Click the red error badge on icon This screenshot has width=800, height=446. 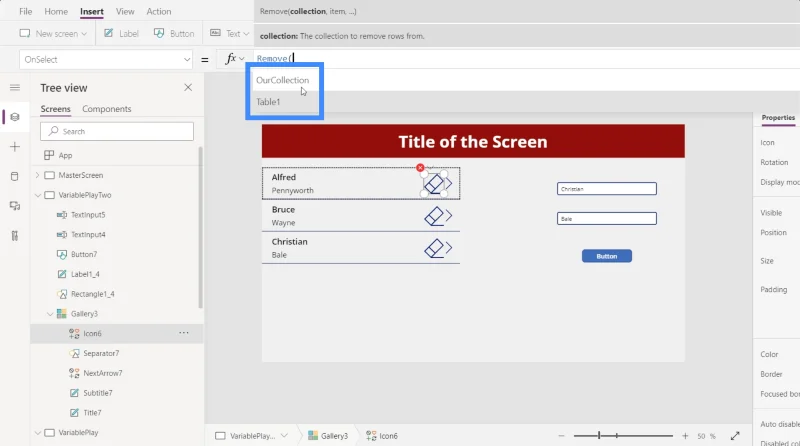420,168
